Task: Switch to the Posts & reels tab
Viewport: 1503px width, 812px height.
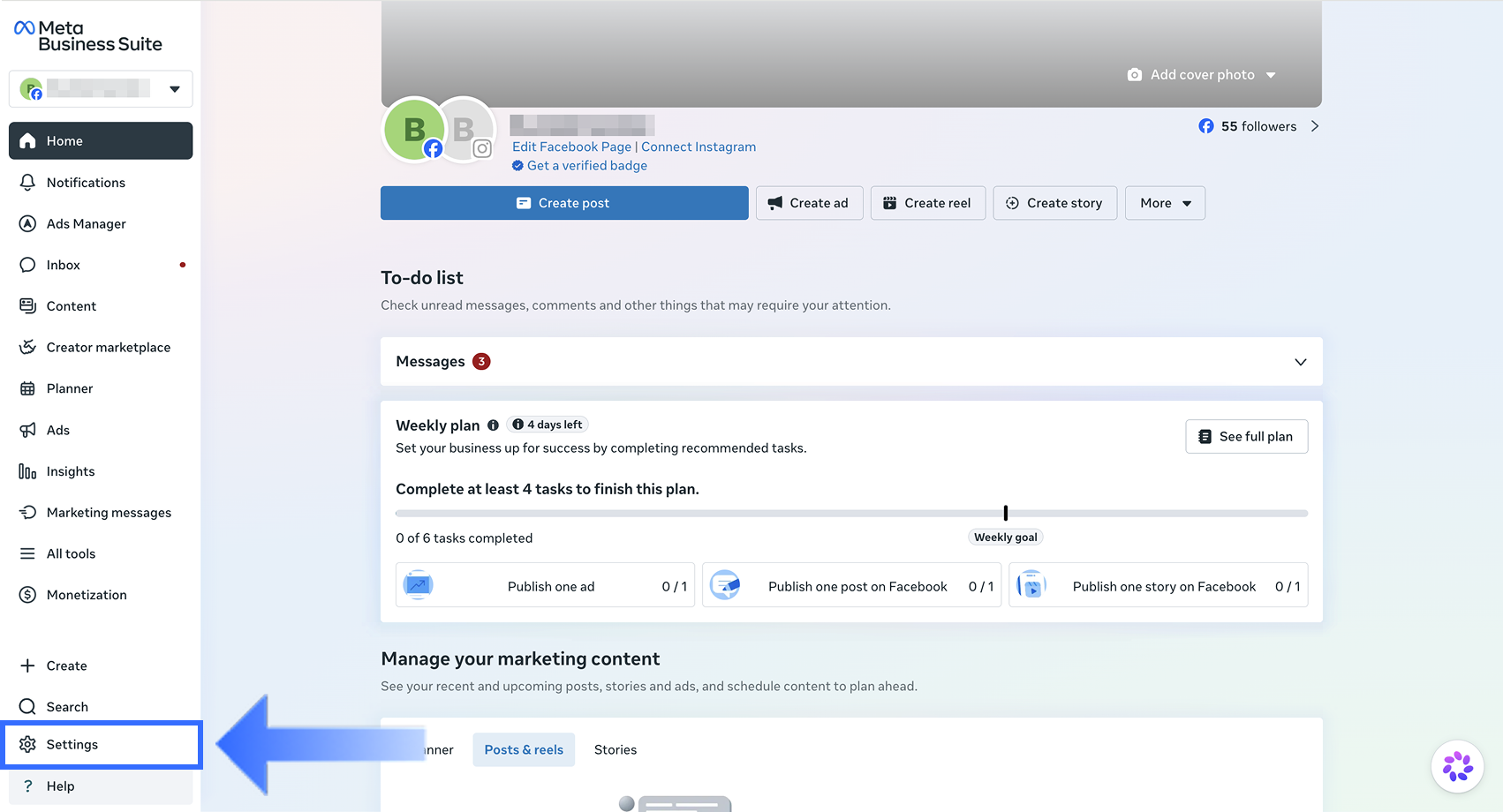Action: coord(524,750)
